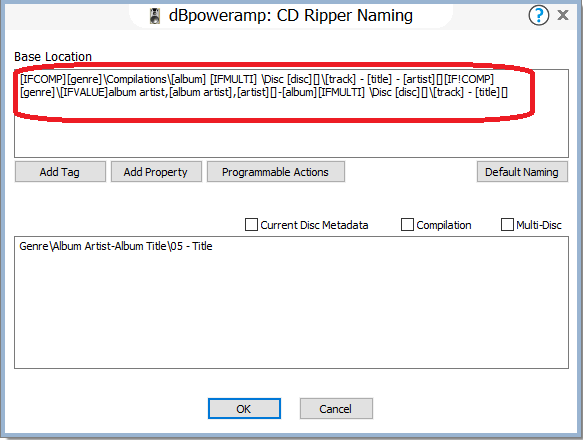Open Programmable Actions

click(276, 172)
